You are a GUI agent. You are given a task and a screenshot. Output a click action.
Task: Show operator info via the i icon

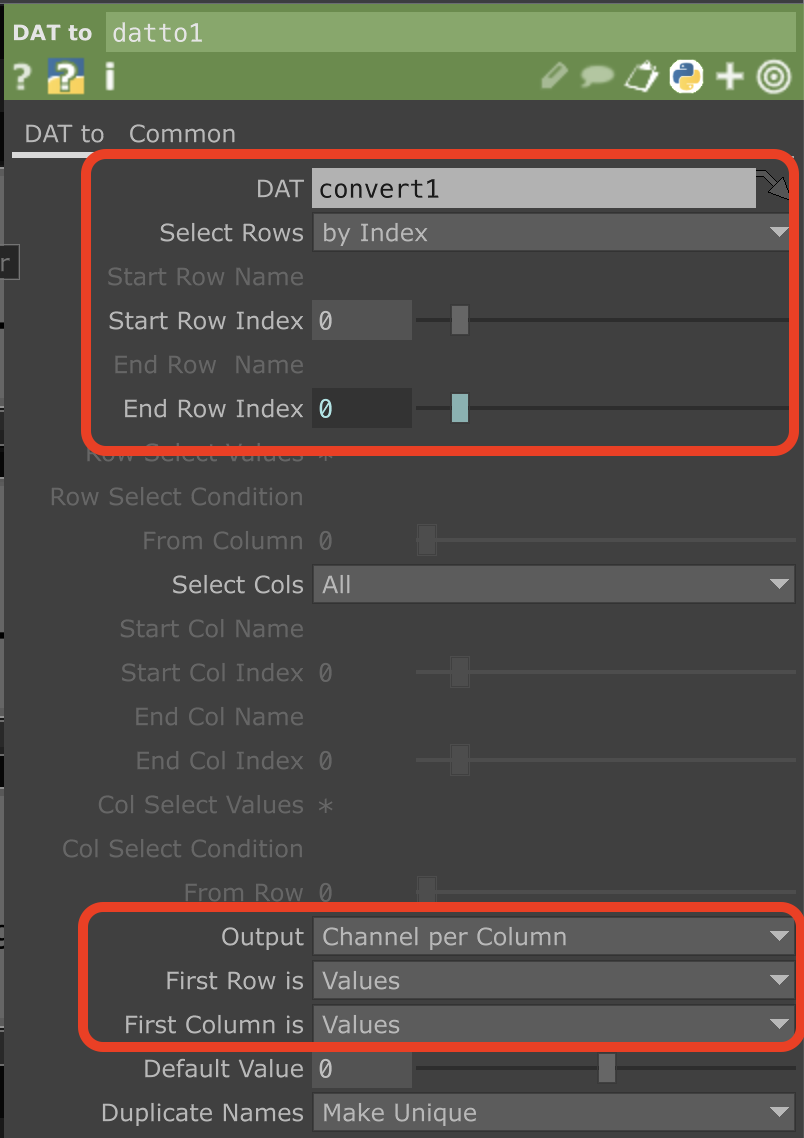[x=110, y=76]
